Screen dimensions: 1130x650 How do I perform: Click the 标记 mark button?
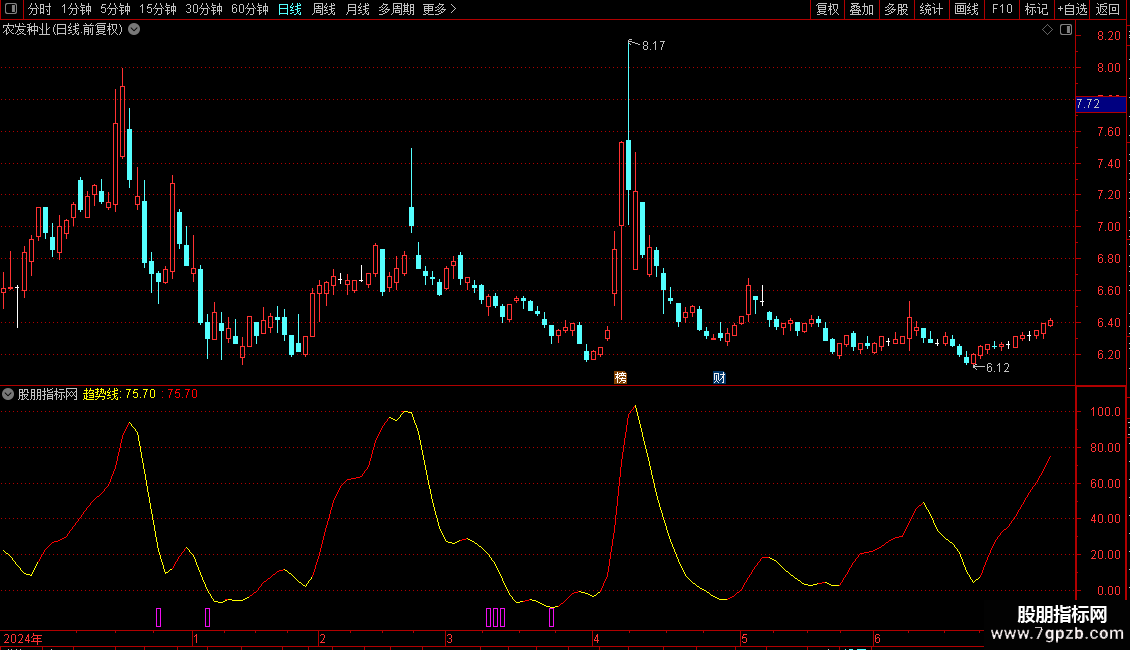(x=1036, y=9)
